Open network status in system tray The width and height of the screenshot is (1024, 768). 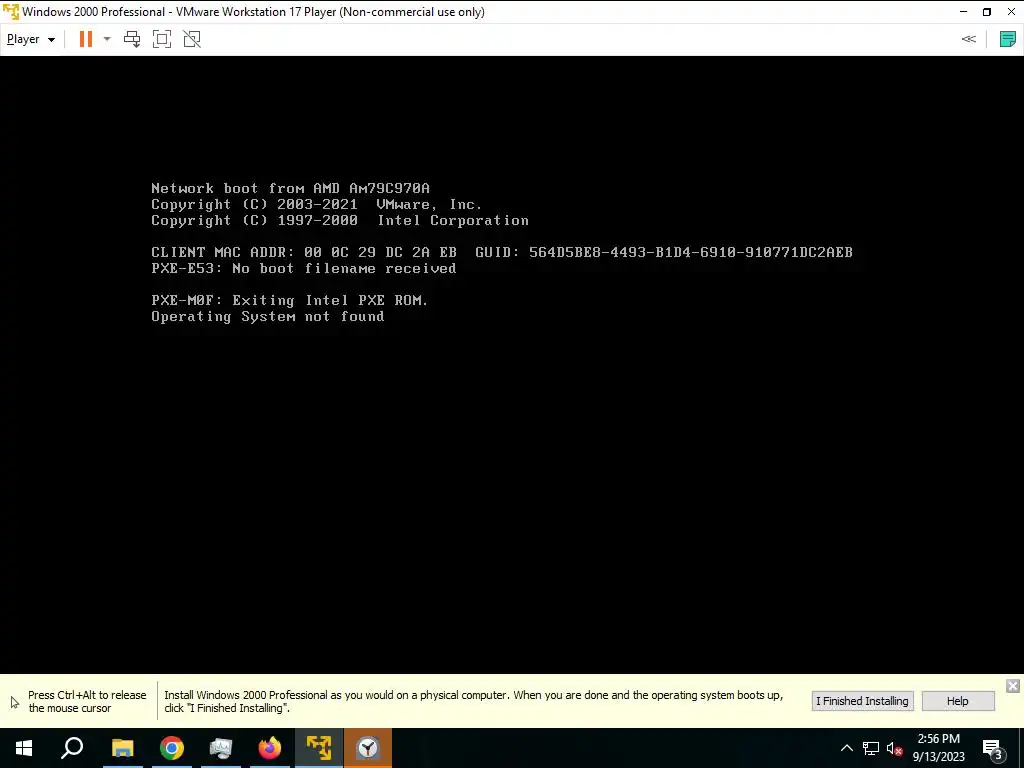pos(871,748)
